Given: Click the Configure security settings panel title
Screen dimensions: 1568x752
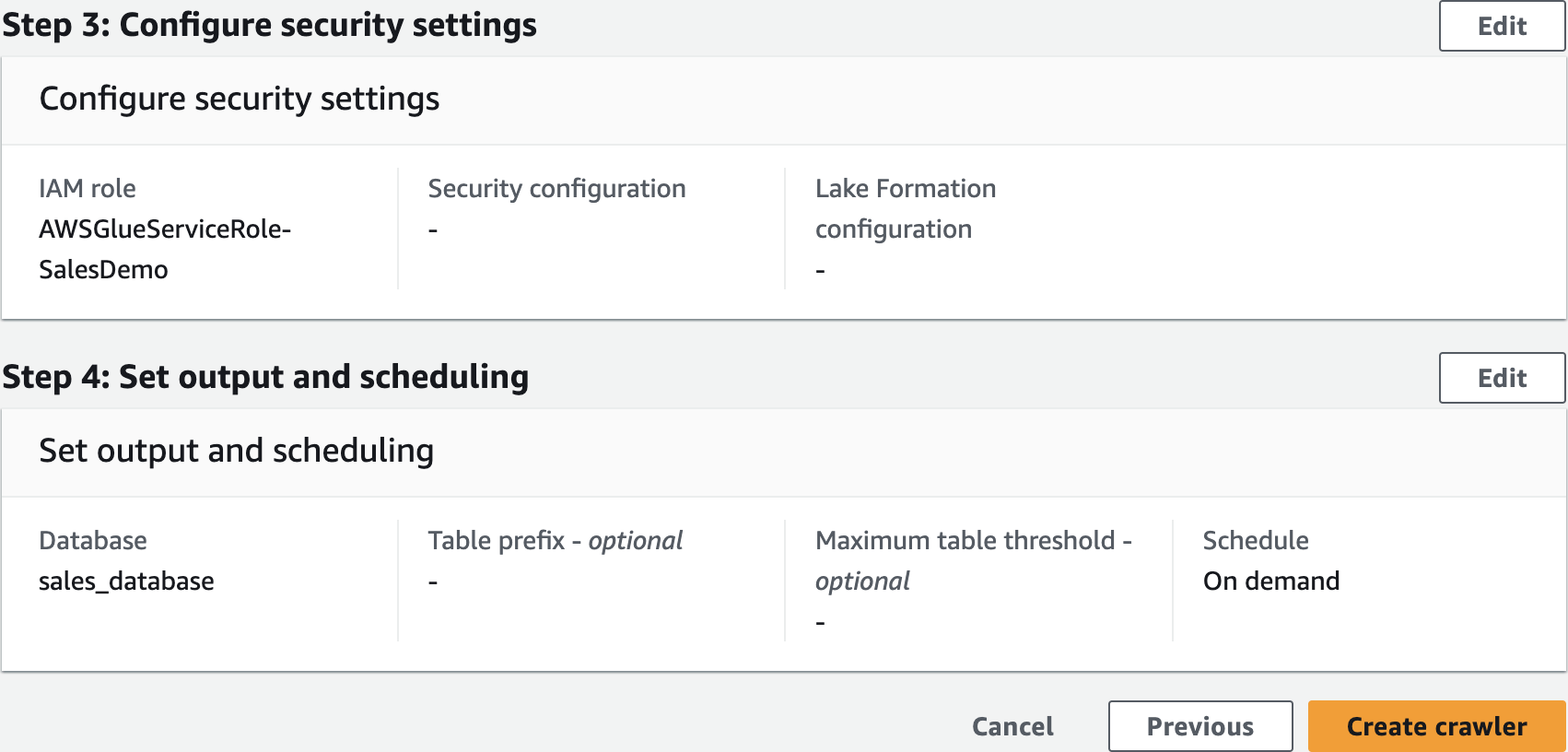Looking at the screenshot, I should tap(240, 99).
